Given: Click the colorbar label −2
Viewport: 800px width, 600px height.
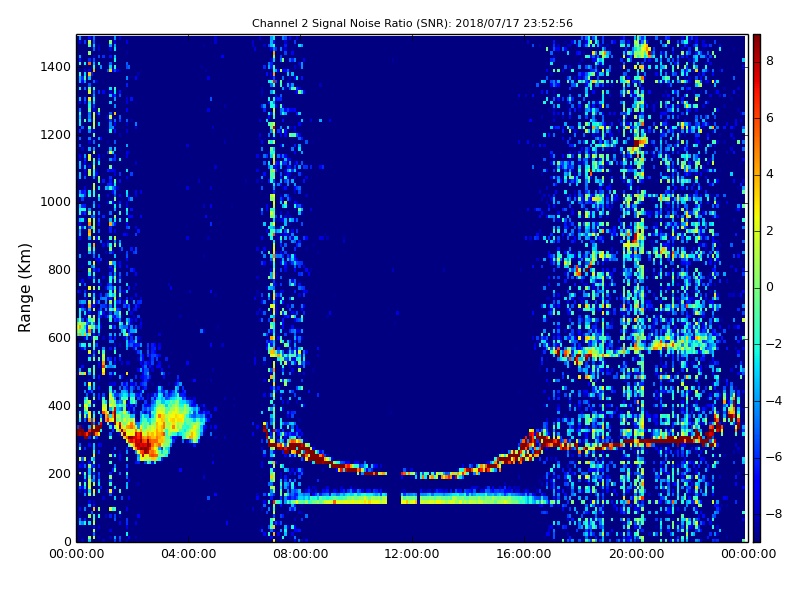Looking at the screenshot, I should point(774,344).
